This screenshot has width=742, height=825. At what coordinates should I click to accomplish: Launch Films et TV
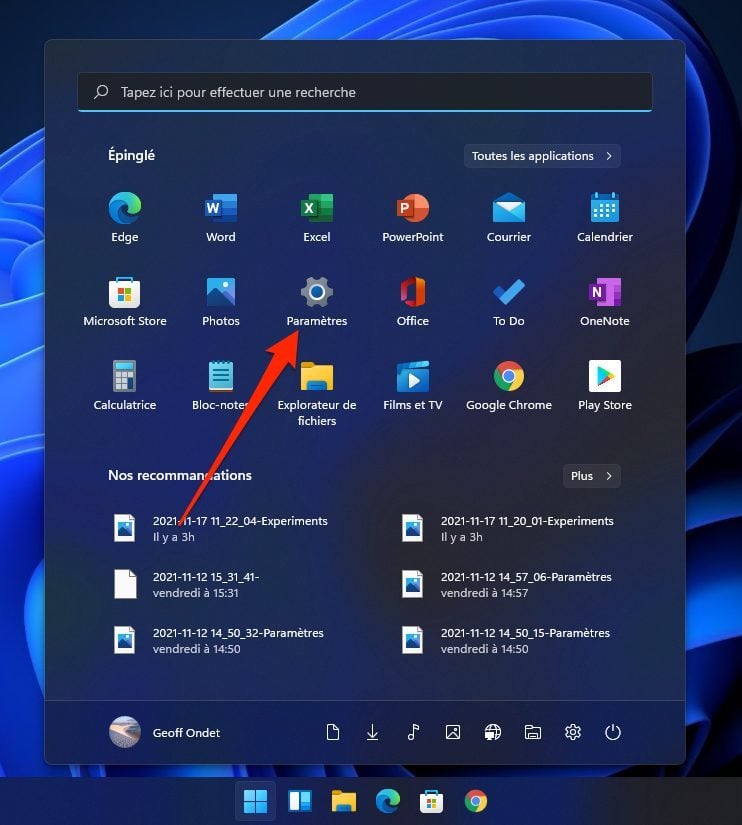pyautogui.click(x=413, y=386)
